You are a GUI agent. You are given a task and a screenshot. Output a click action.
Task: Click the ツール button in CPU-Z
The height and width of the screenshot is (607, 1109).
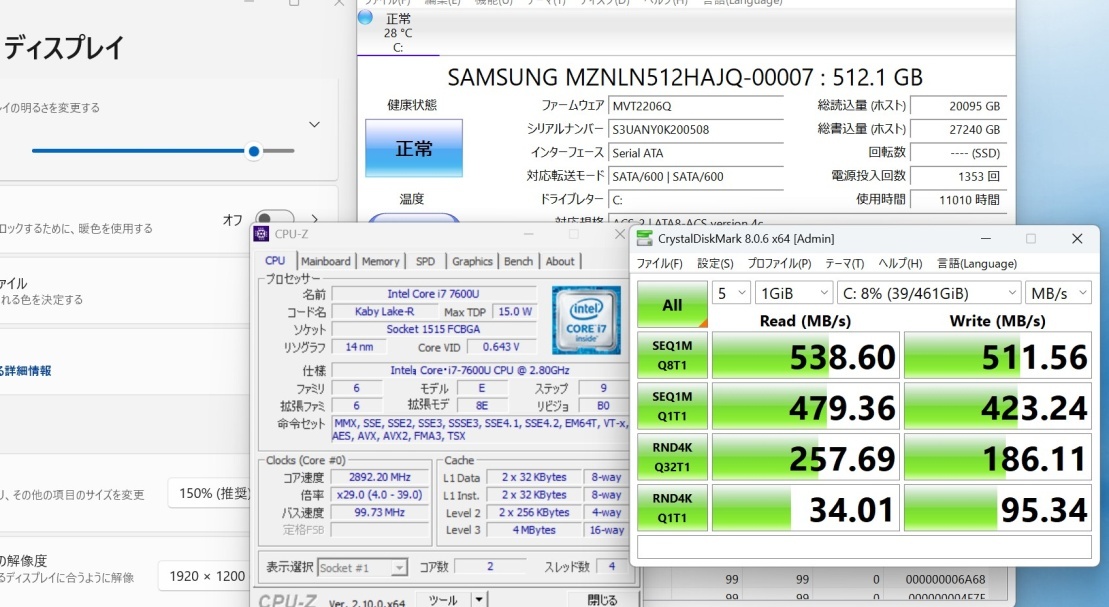pos(442,599)
